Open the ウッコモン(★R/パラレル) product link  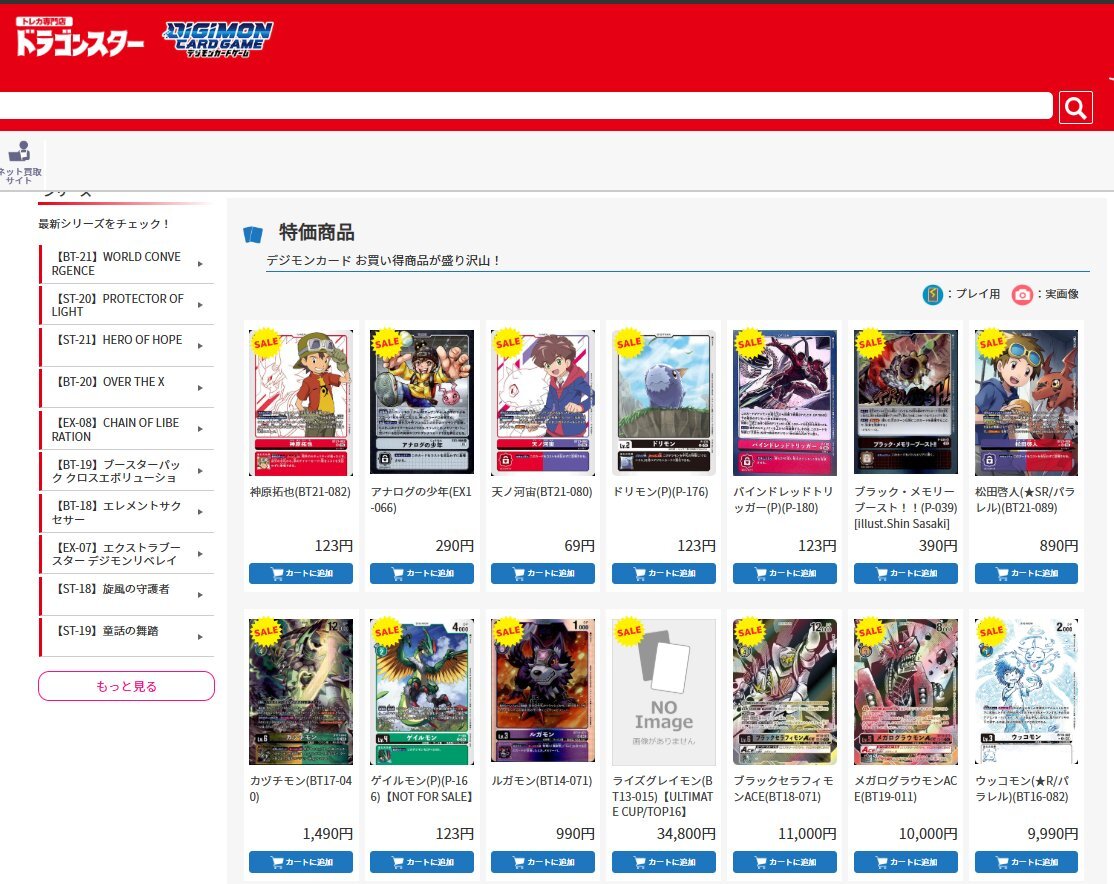pyautogui.click(x=1022, y=788)
